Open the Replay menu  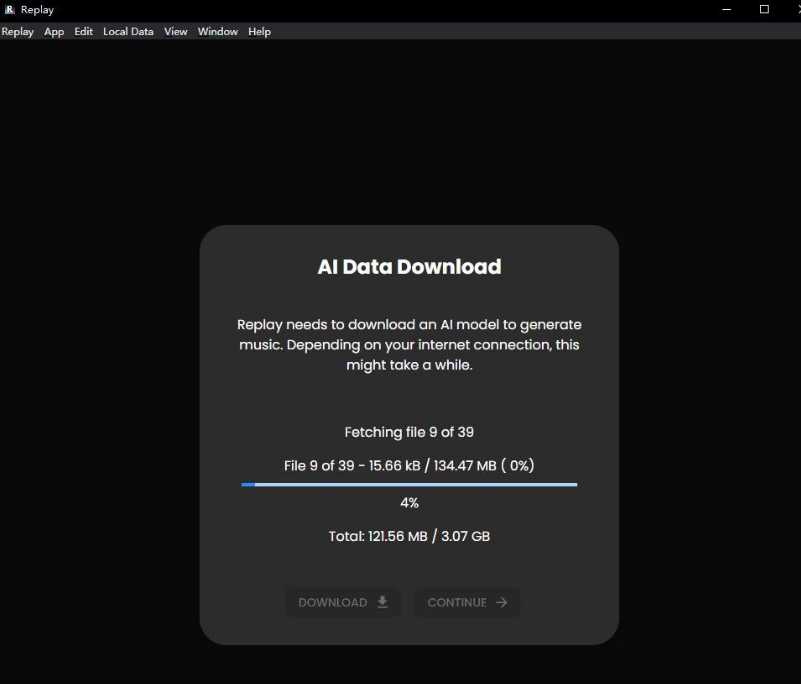(17, 32)
